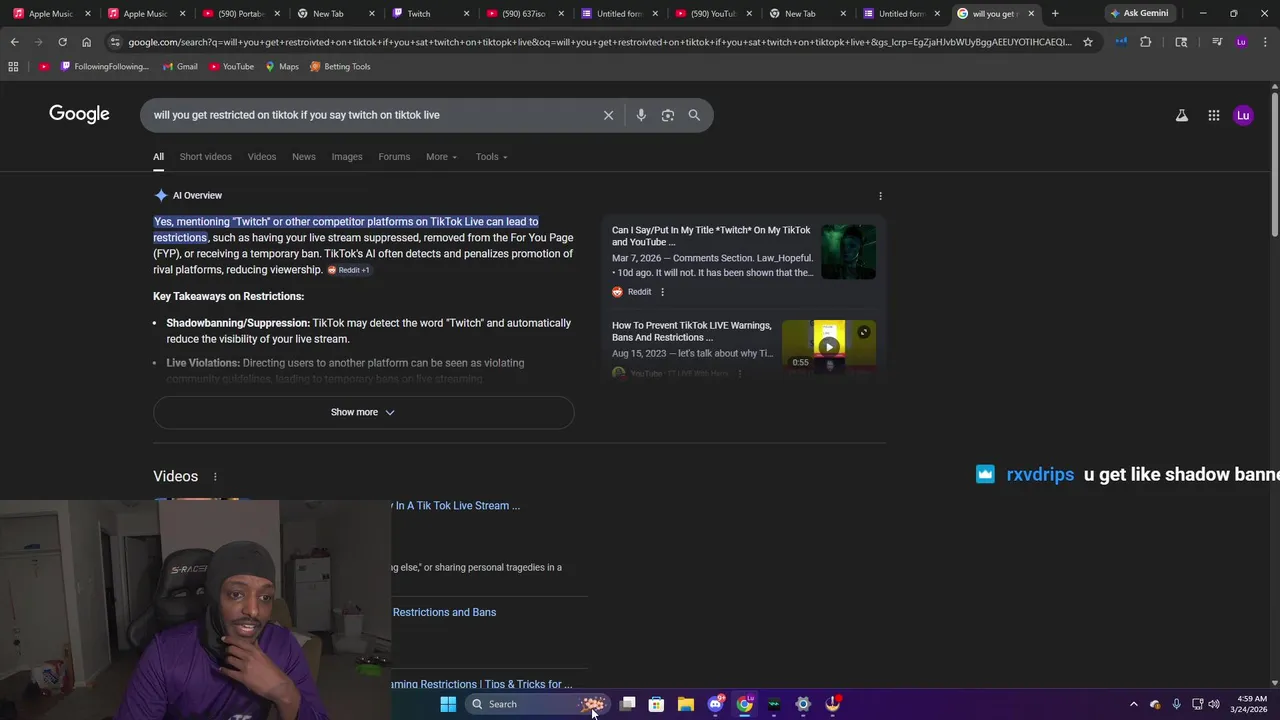Switch to first Apple Music tab

50,14
